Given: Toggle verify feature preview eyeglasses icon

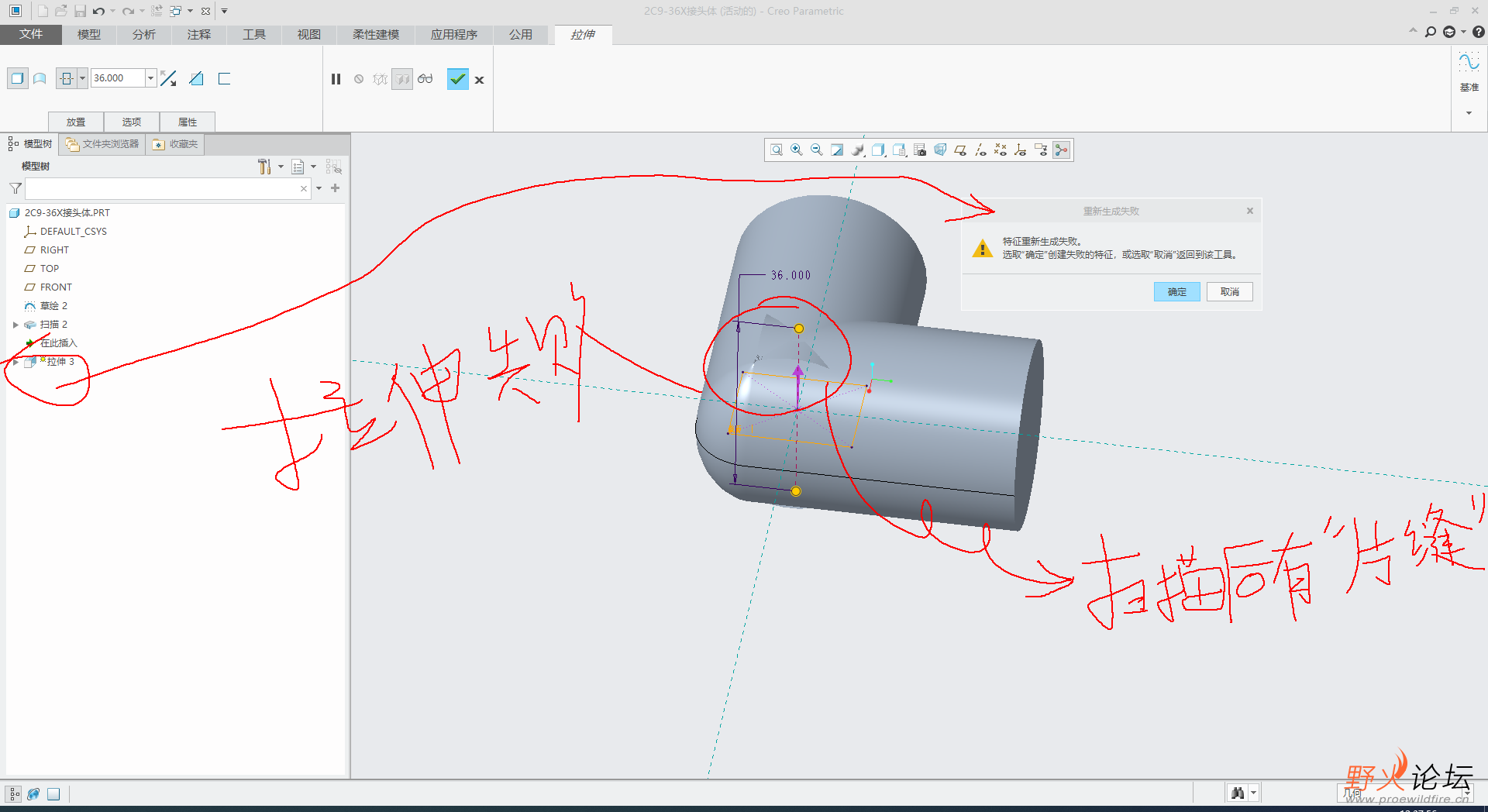Looking at the screenshot, I should pos(425,78).
